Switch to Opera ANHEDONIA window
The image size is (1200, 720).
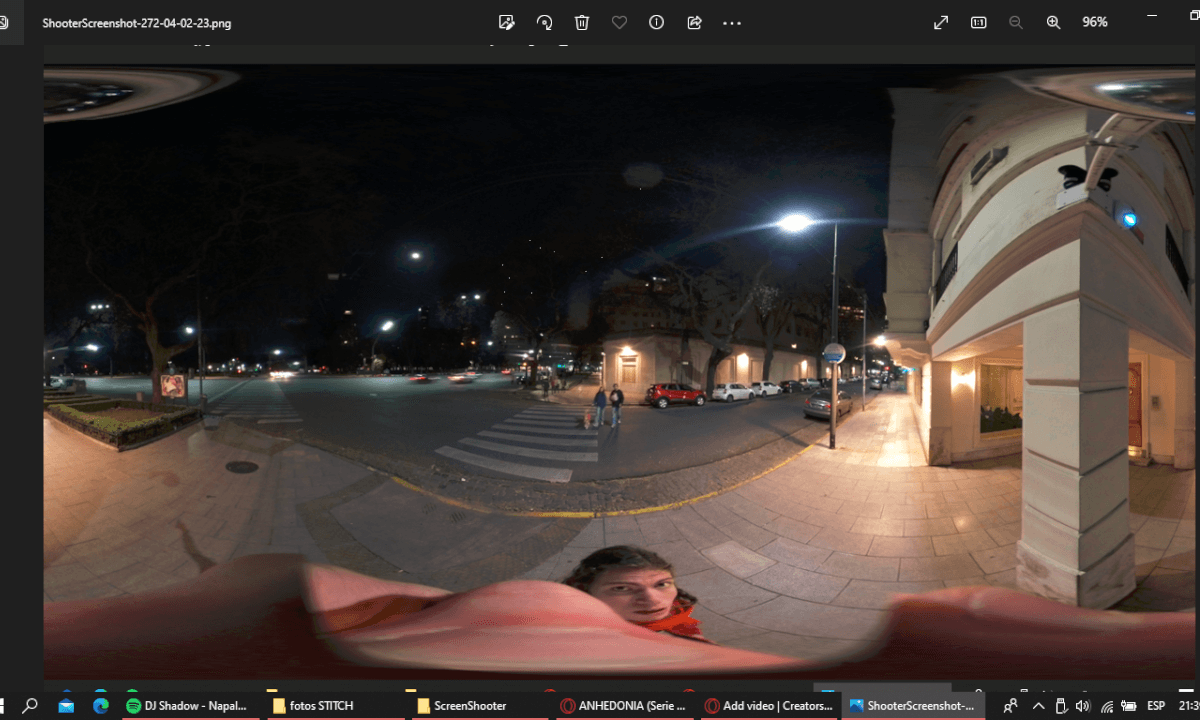point(623,706)
